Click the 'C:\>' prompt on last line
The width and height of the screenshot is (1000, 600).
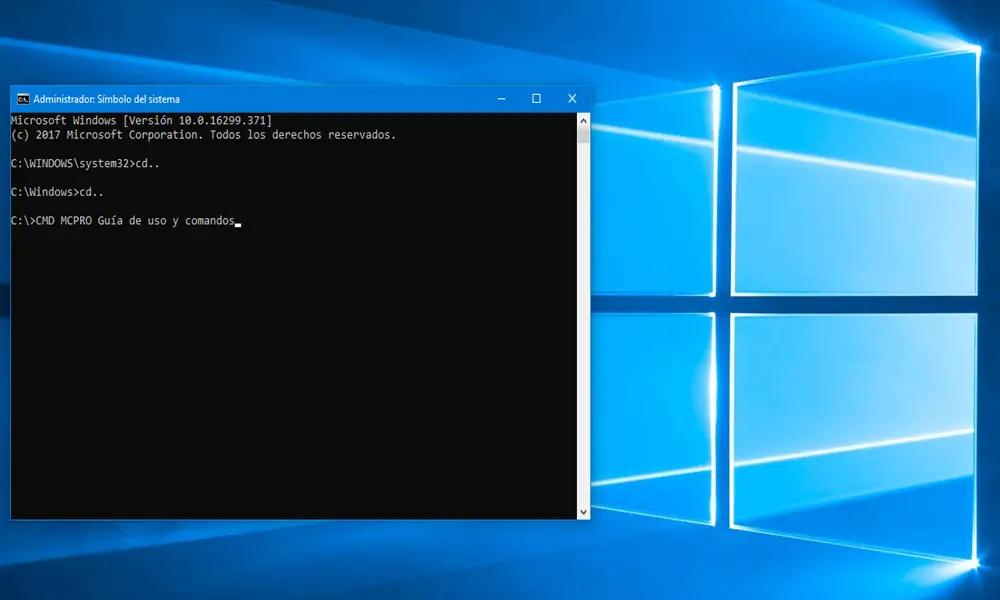21,220
